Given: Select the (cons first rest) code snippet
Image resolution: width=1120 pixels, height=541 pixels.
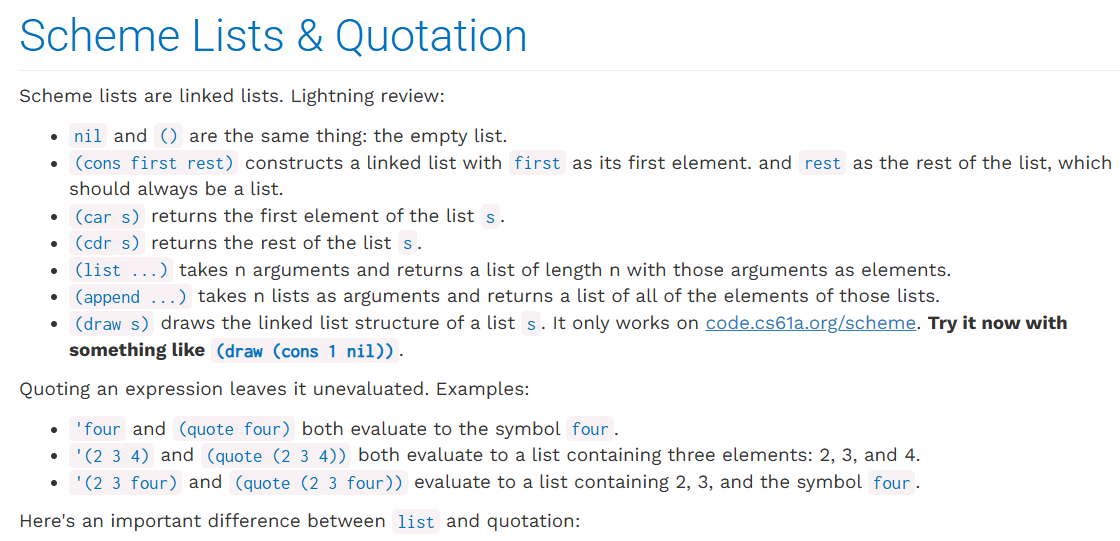Looking at the screenshot, I should coord(153,163).
